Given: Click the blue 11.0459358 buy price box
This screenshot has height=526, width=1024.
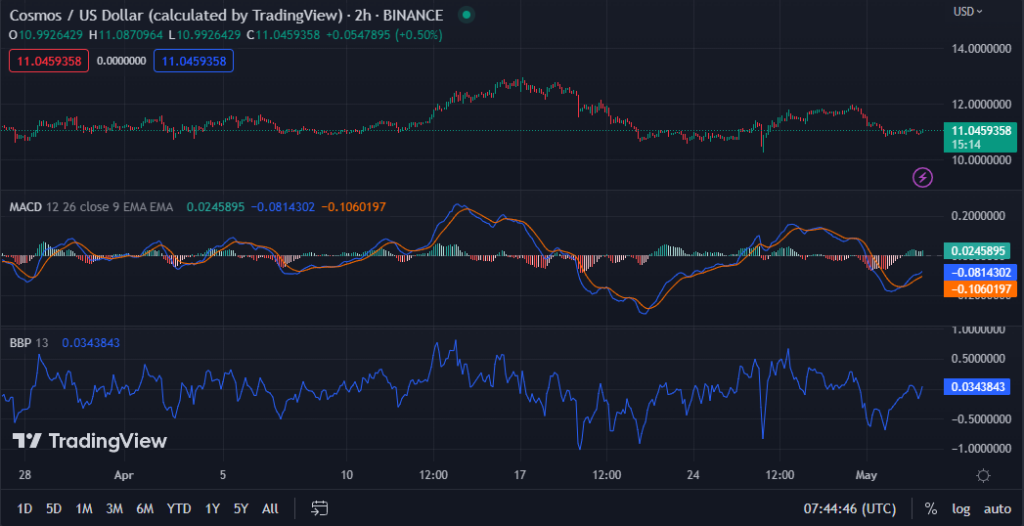Looking at the screenshot, I should (194, 61).
